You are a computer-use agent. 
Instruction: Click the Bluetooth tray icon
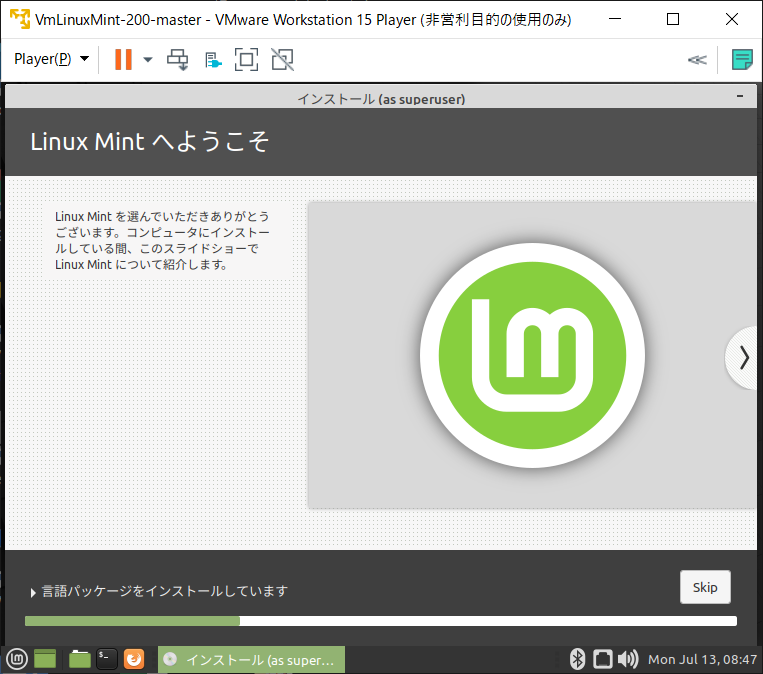click(577, 659)
